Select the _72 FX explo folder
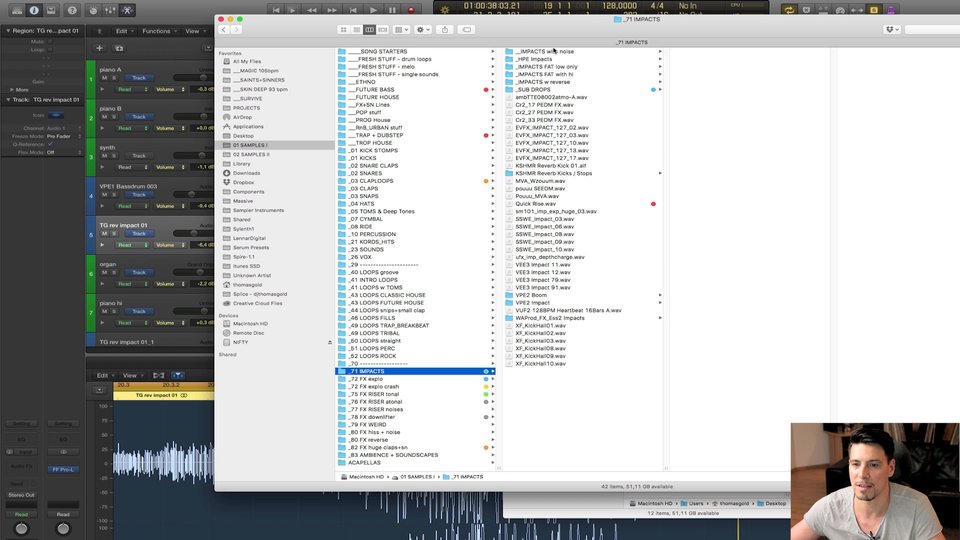 [x=416, y=379]
